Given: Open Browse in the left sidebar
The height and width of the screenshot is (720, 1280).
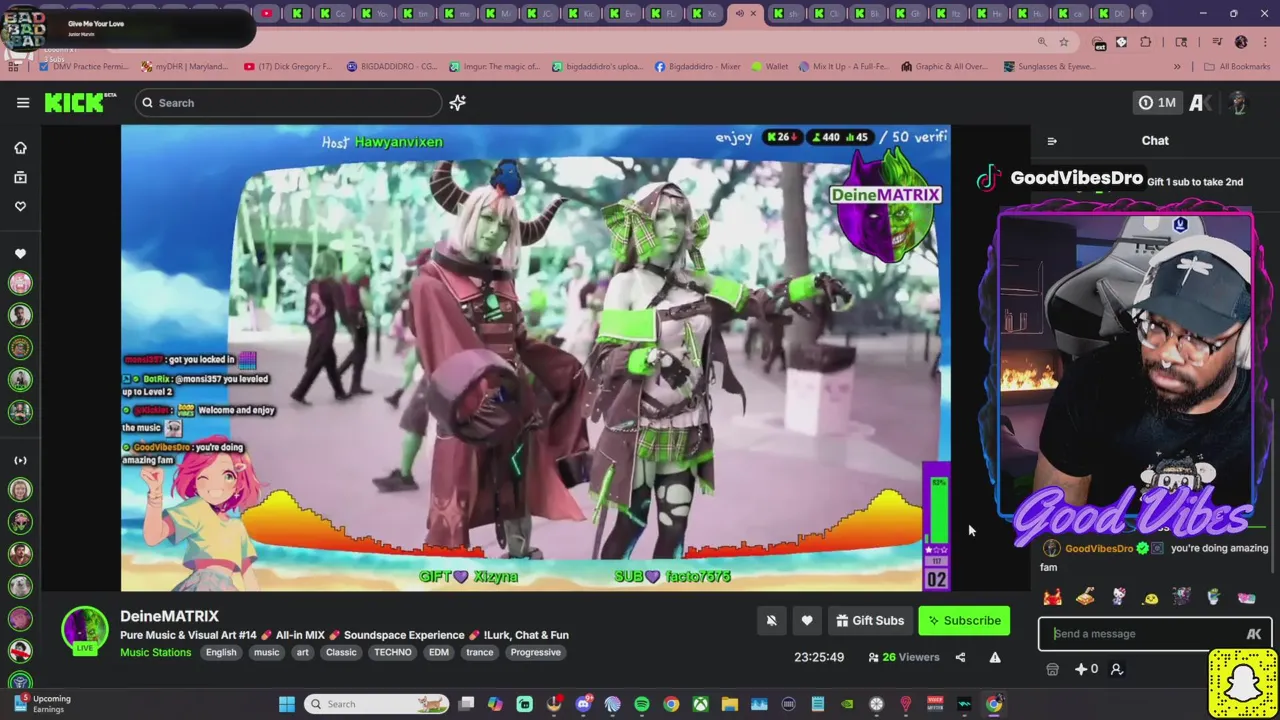Looking at the screenshot, I should (20, 177).
